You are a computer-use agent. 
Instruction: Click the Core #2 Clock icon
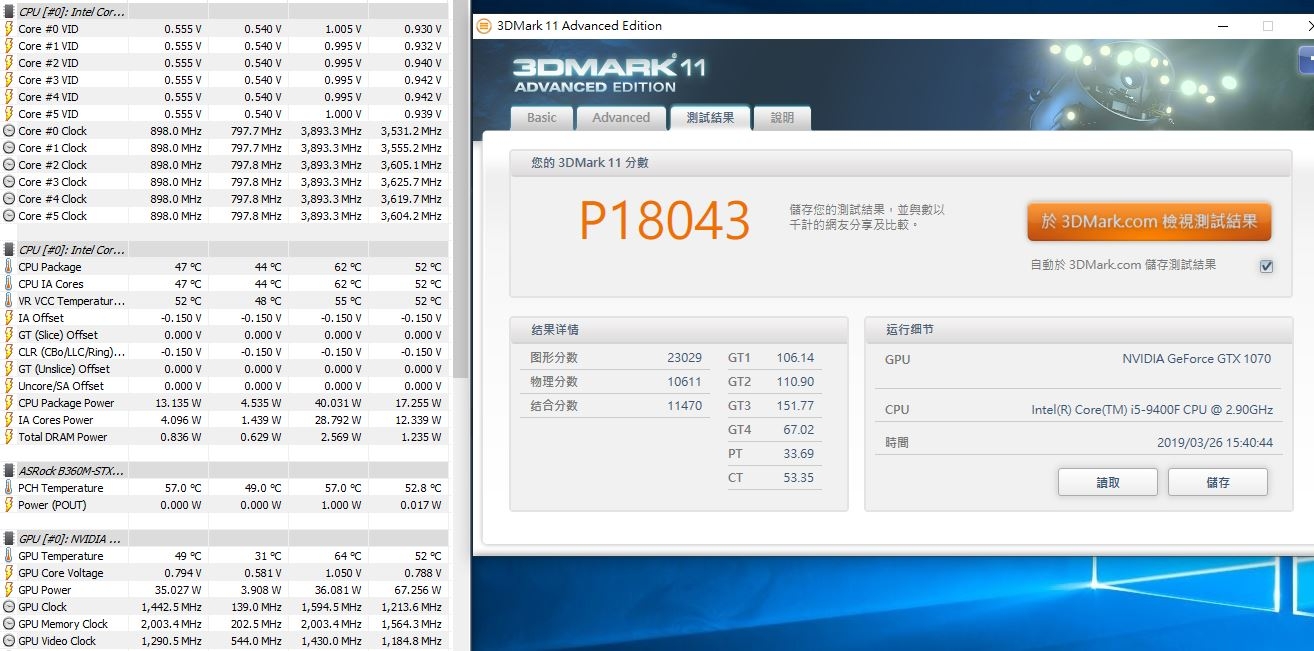click(x=9, y=165)
